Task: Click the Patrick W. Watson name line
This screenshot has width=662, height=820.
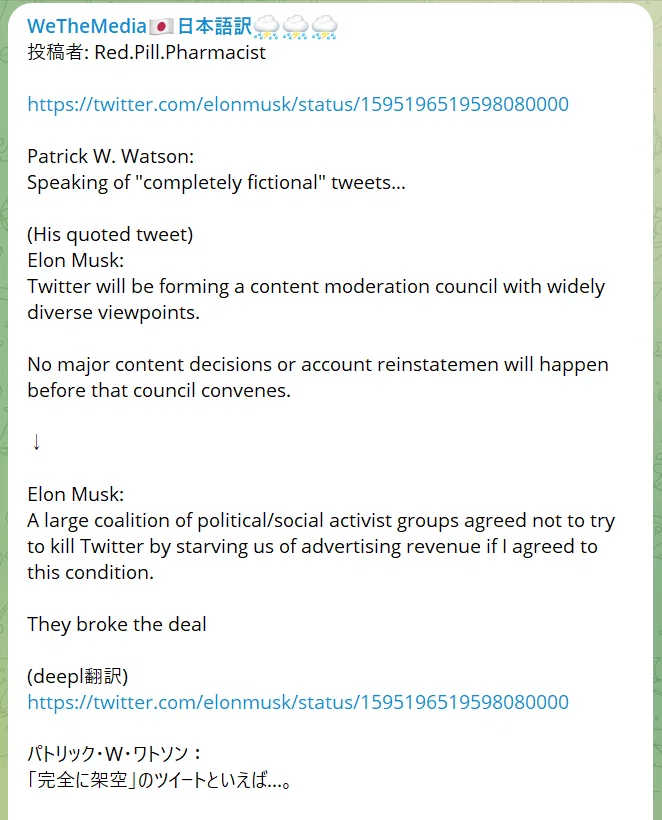Action: 110,156
